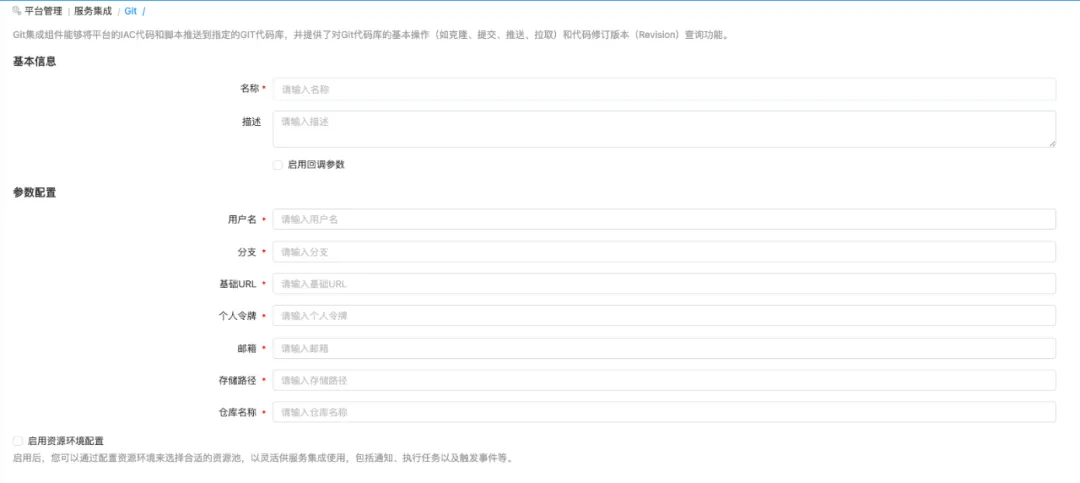Focus the 名称 input field
The image size is (1080, 483).
click(664, 89)
